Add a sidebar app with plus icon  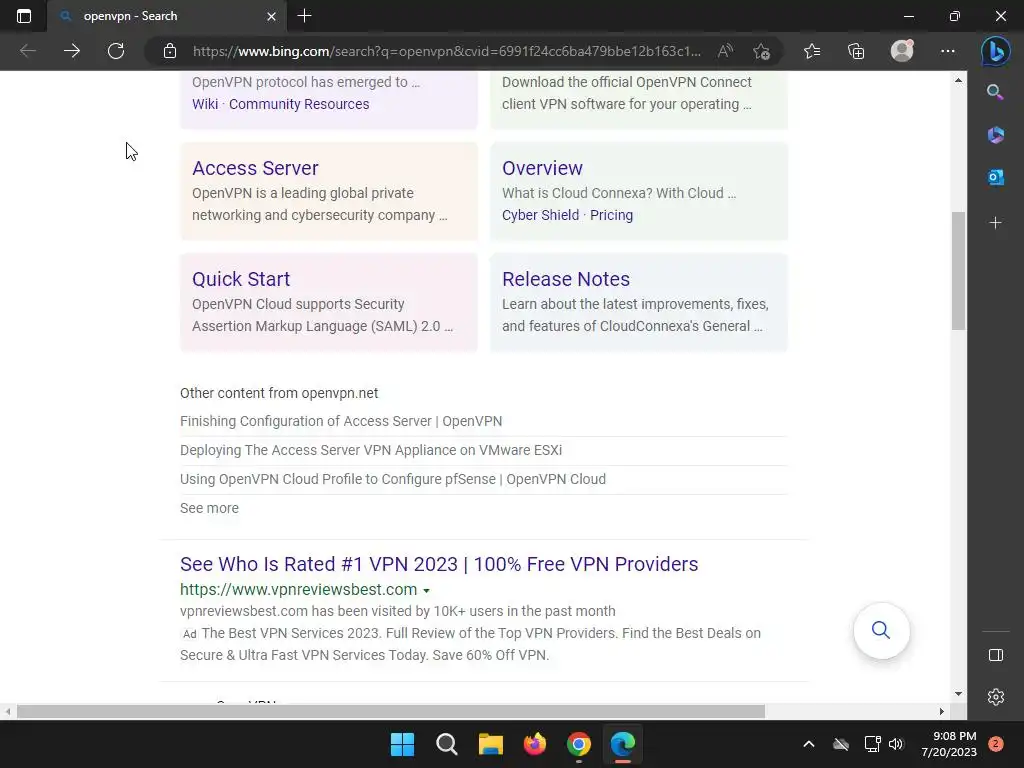click(995, 223)
